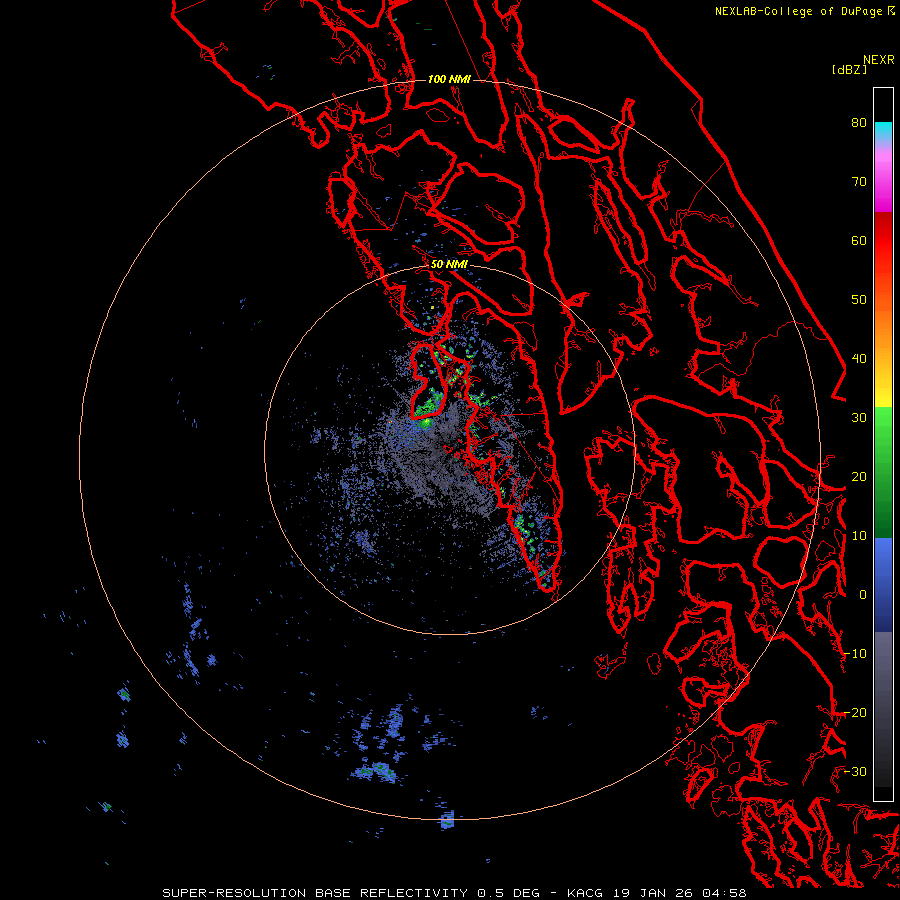Select the 50 NMI range ring label
900x900 pixels.
click(449, 265)
